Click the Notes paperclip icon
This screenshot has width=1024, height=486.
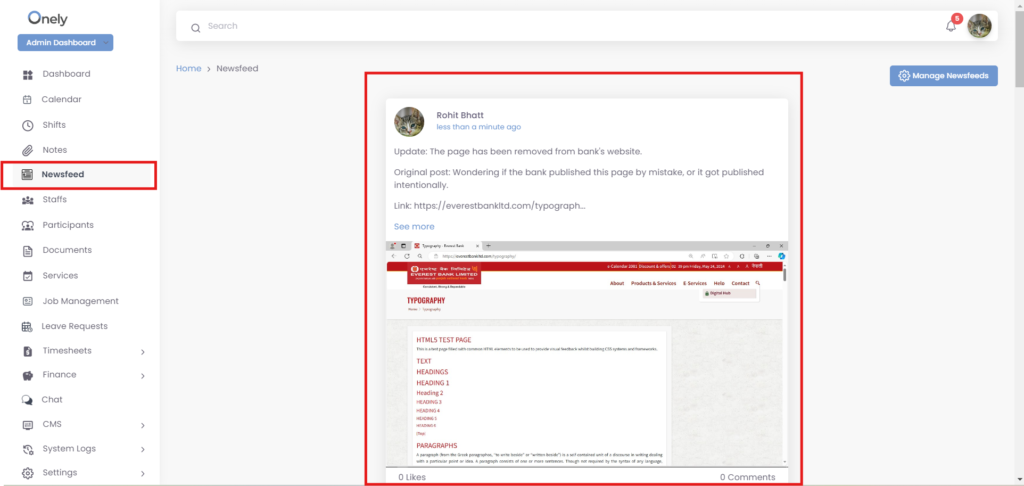click(x=27, y=150)
